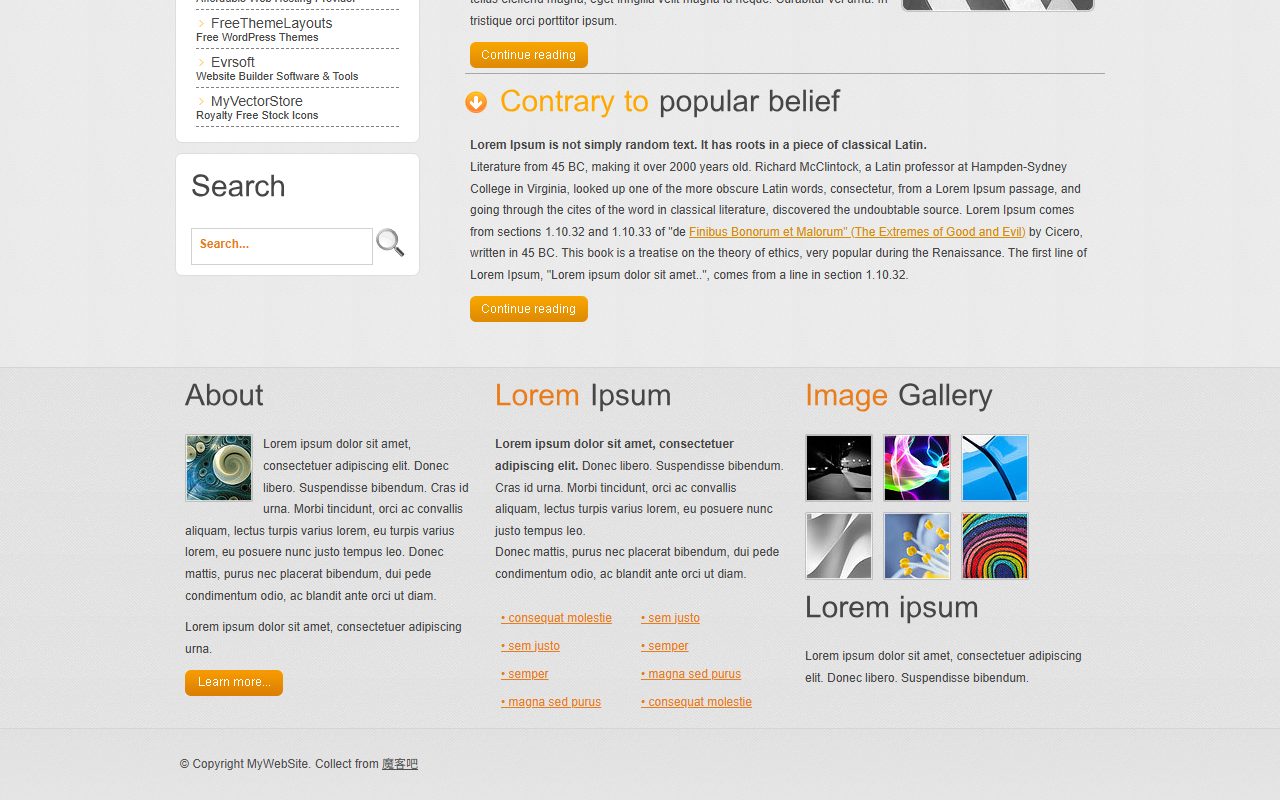Open the colorful neon swirl gallery thumbnail
The image size is (1280, 800).
(x=917, y=468)
